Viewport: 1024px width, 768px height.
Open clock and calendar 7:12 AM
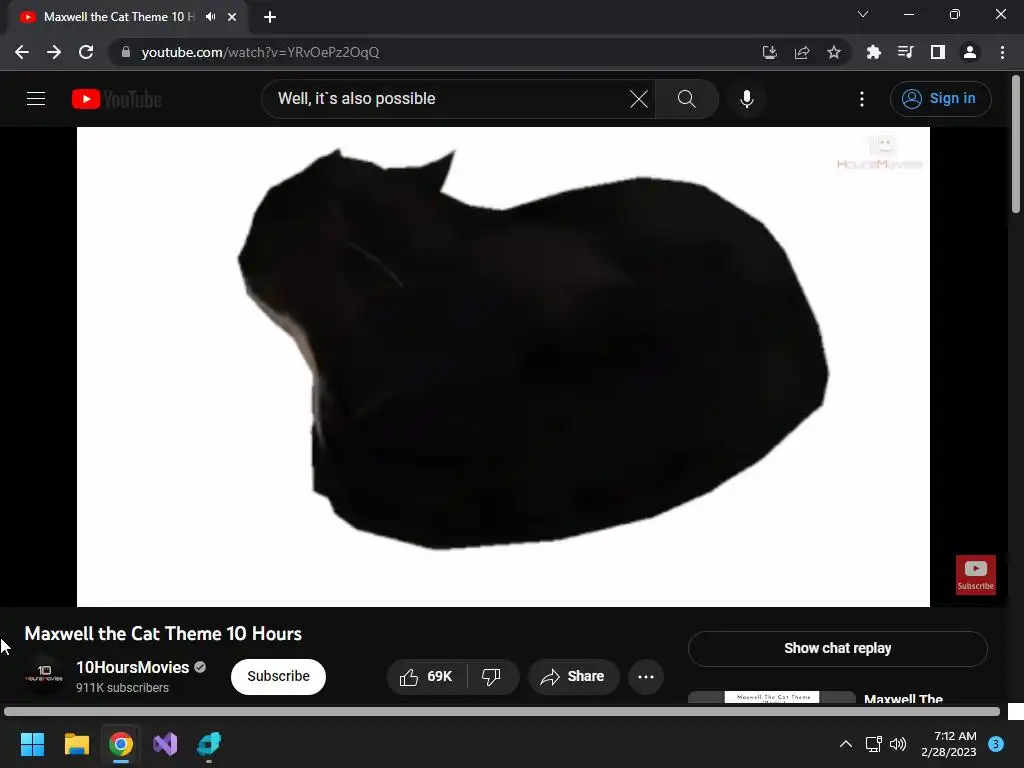pyautogui.click(x=949, y=744)
